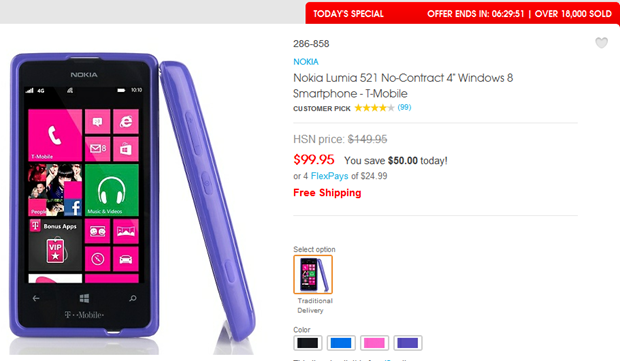Tap the search magnifier button on phone
The image size is (620, 361).
(x=133, y=298)
